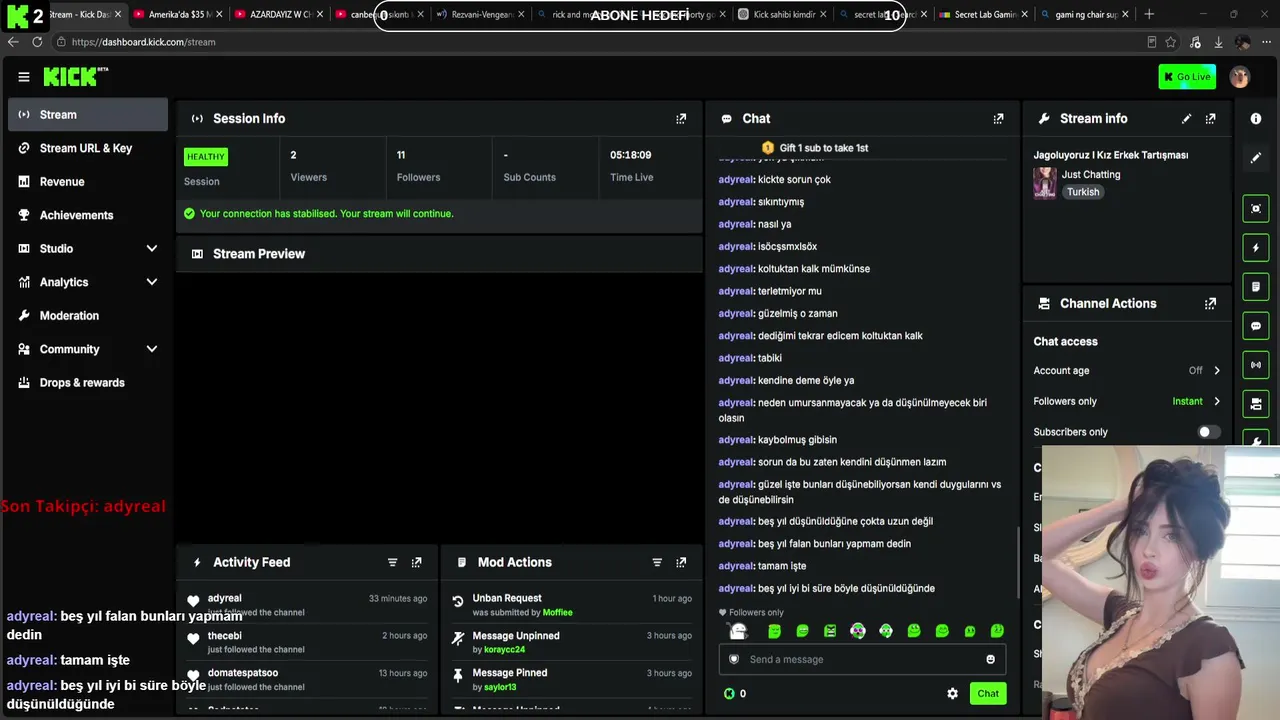Open the chat emoji picker
The image size is (1280, 720).
pos(990,659)
